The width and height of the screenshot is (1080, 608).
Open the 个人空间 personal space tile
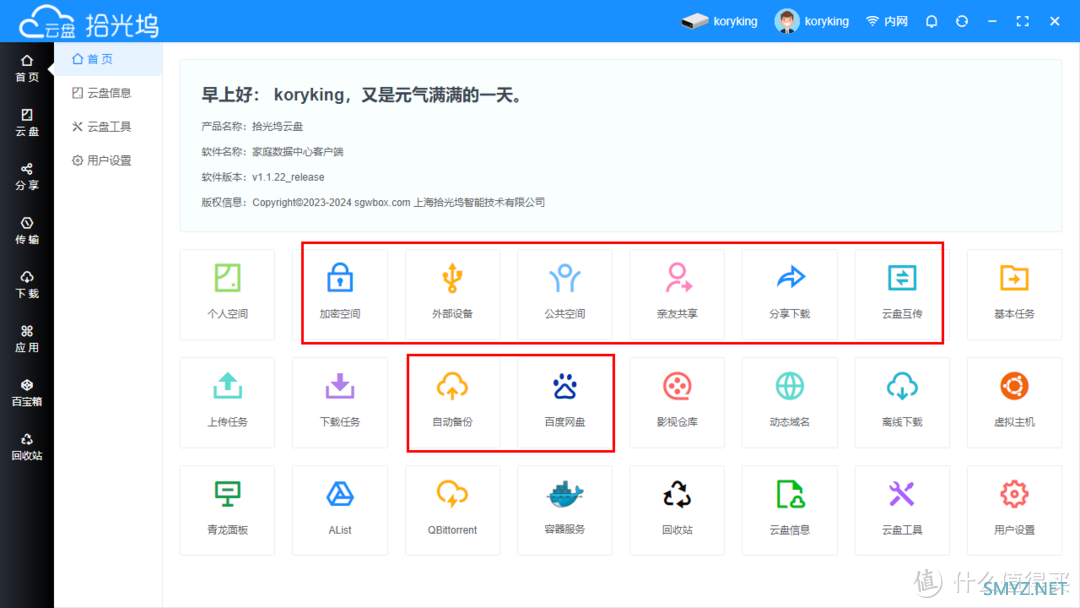[227, 294]
